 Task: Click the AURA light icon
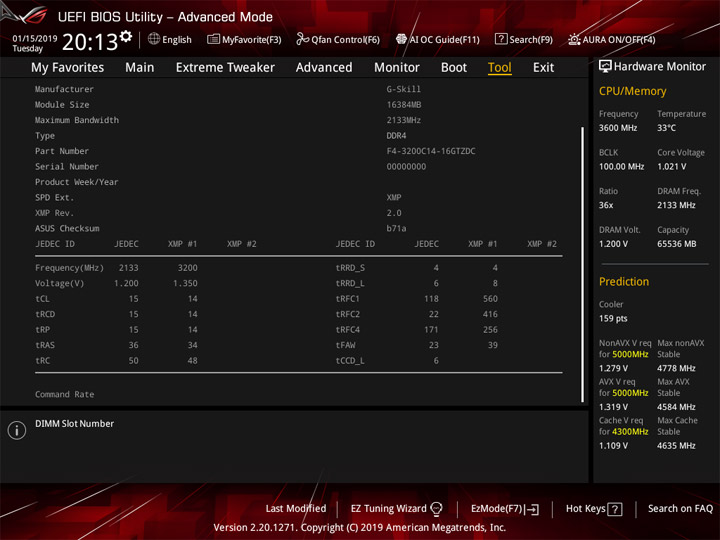574,39
